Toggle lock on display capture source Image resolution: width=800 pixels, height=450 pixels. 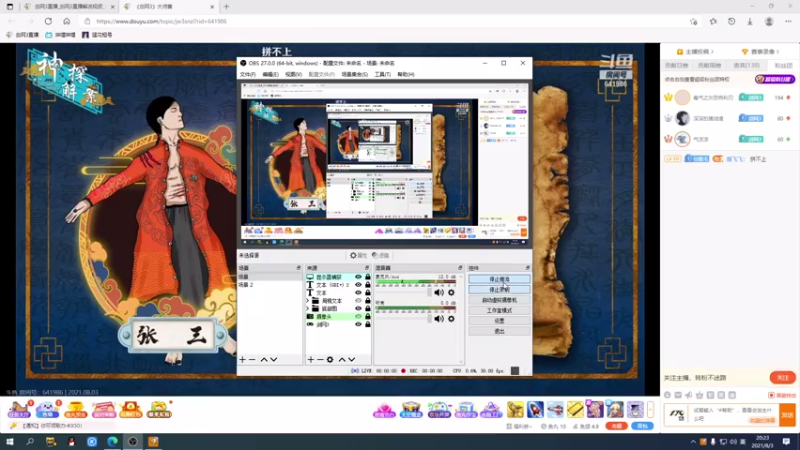click(367, 277)
